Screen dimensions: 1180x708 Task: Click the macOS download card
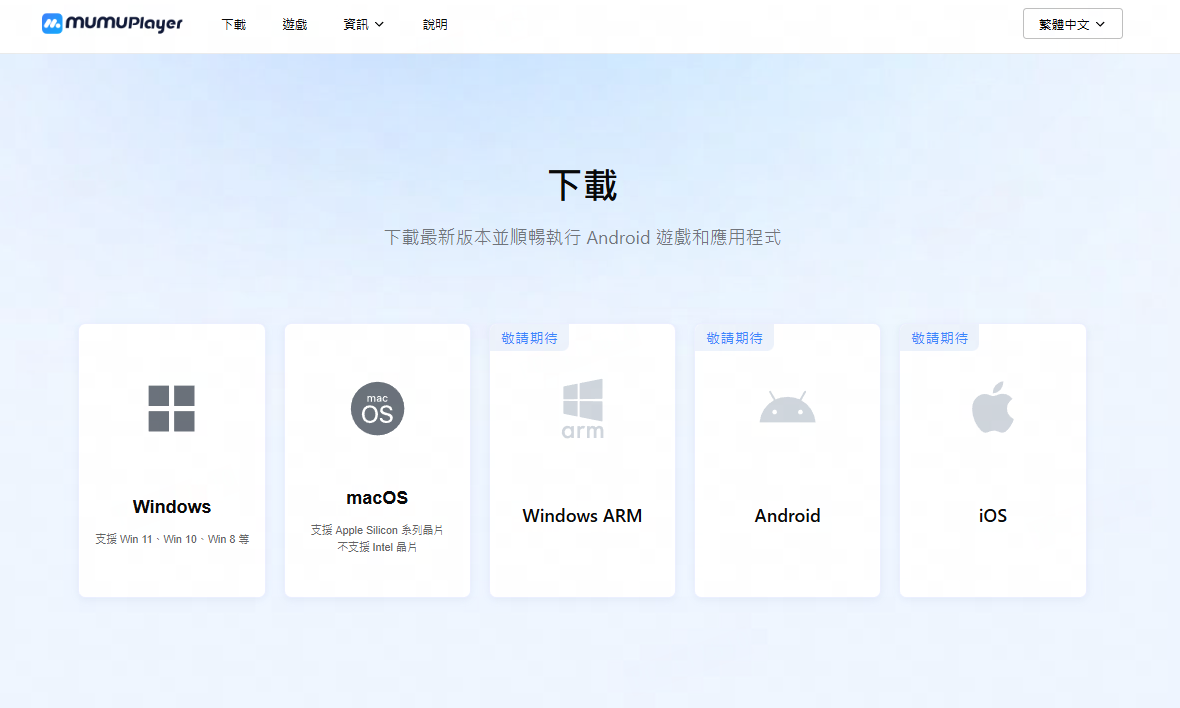[x=377, y=460]
